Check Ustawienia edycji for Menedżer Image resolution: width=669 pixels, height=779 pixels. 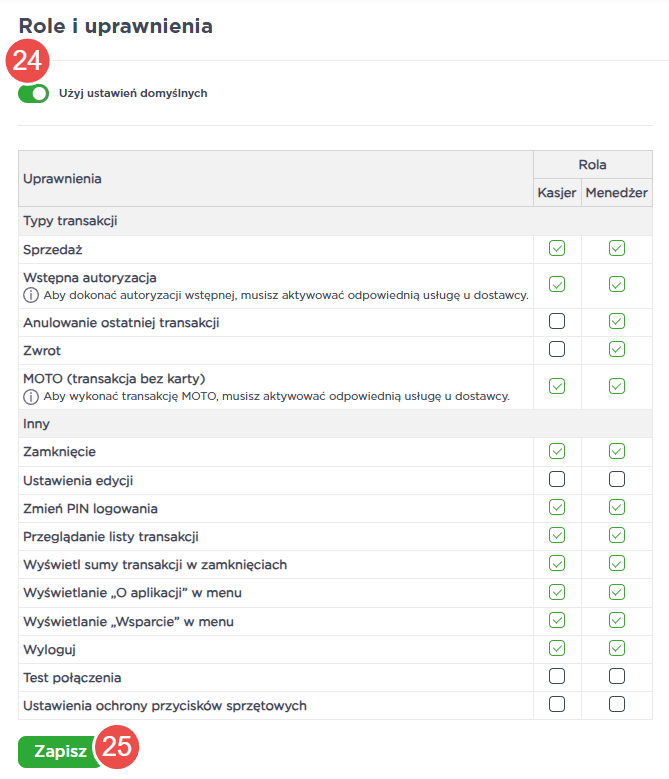click(617, 479)
